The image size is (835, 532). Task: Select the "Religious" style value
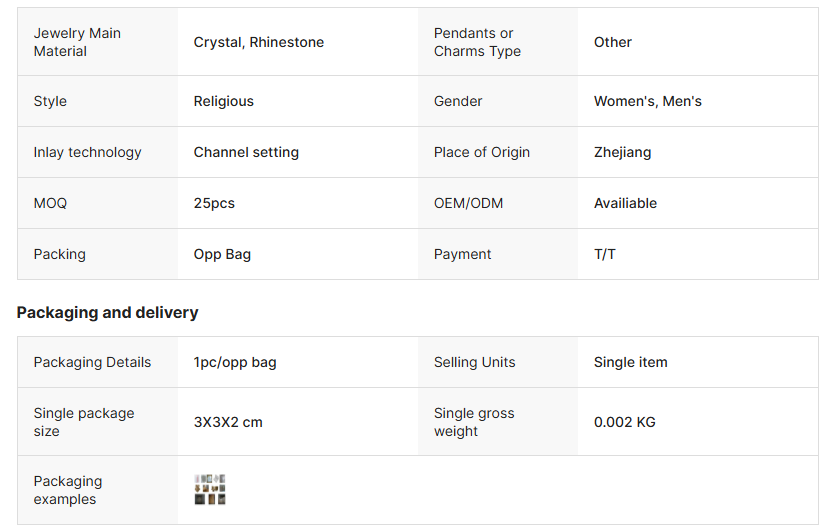(x=224, y=101)
